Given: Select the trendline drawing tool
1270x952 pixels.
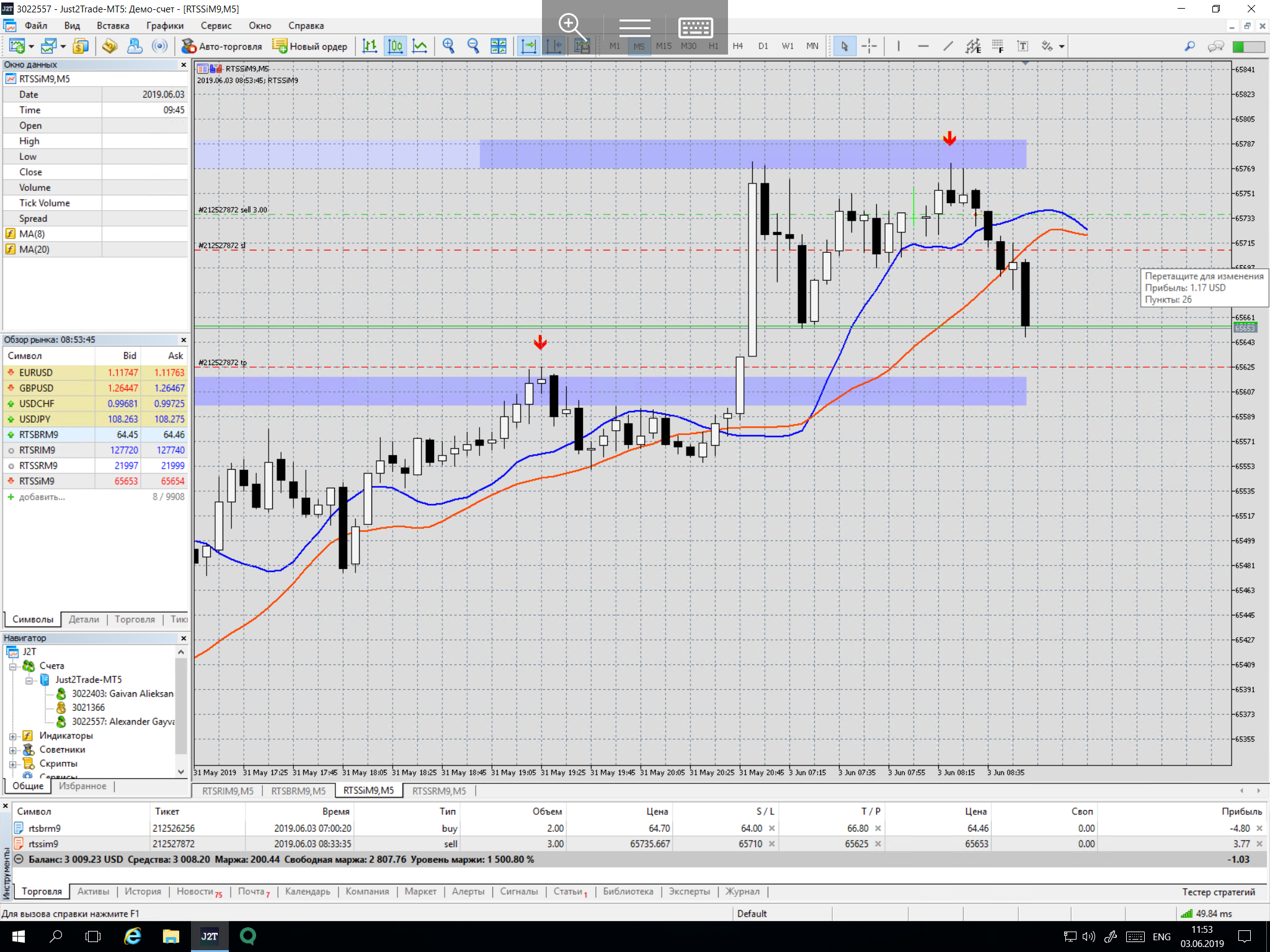Looking at the screenshot, I should [x=948, y=46].
